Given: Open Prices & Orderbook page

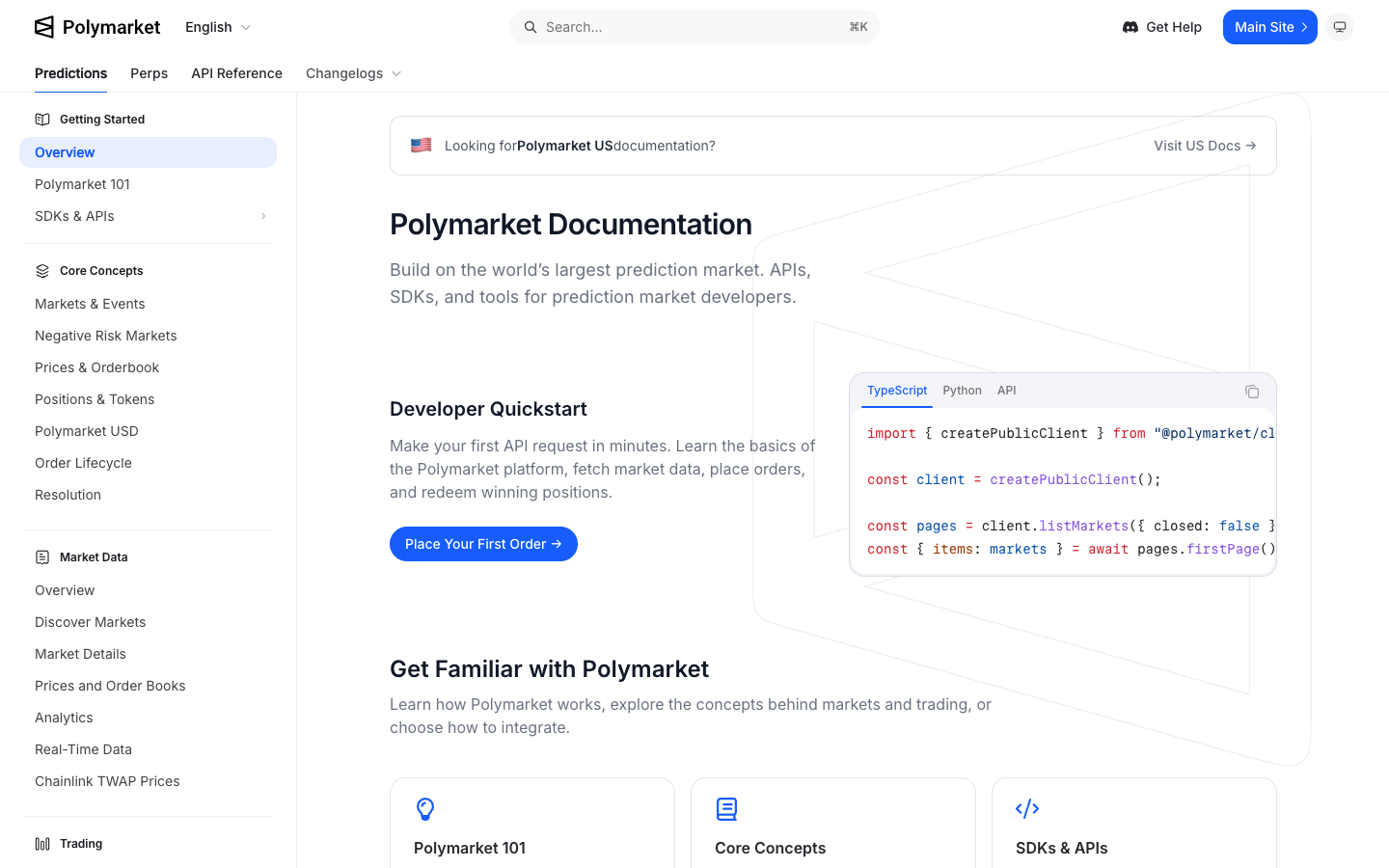Looking at the screenshot, I should pos(148,367).
